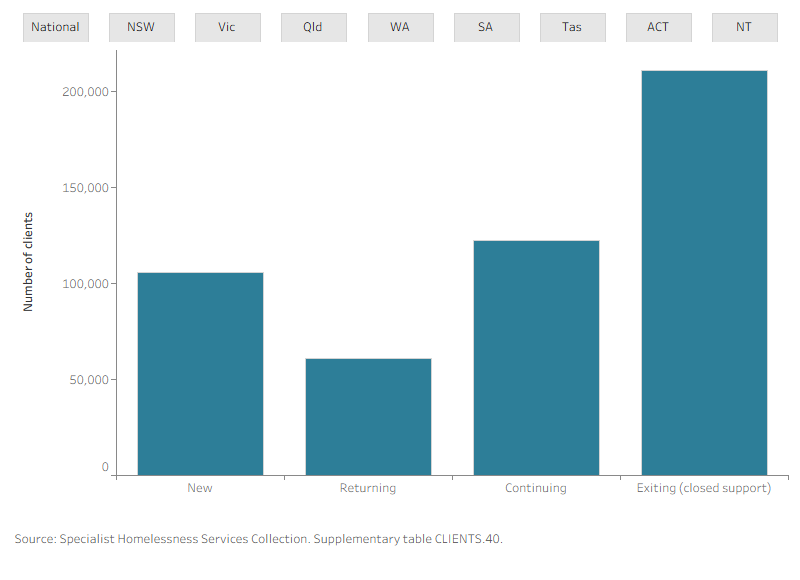Switch data to Vic
800x580 pixels.
(x=228, y=27)
